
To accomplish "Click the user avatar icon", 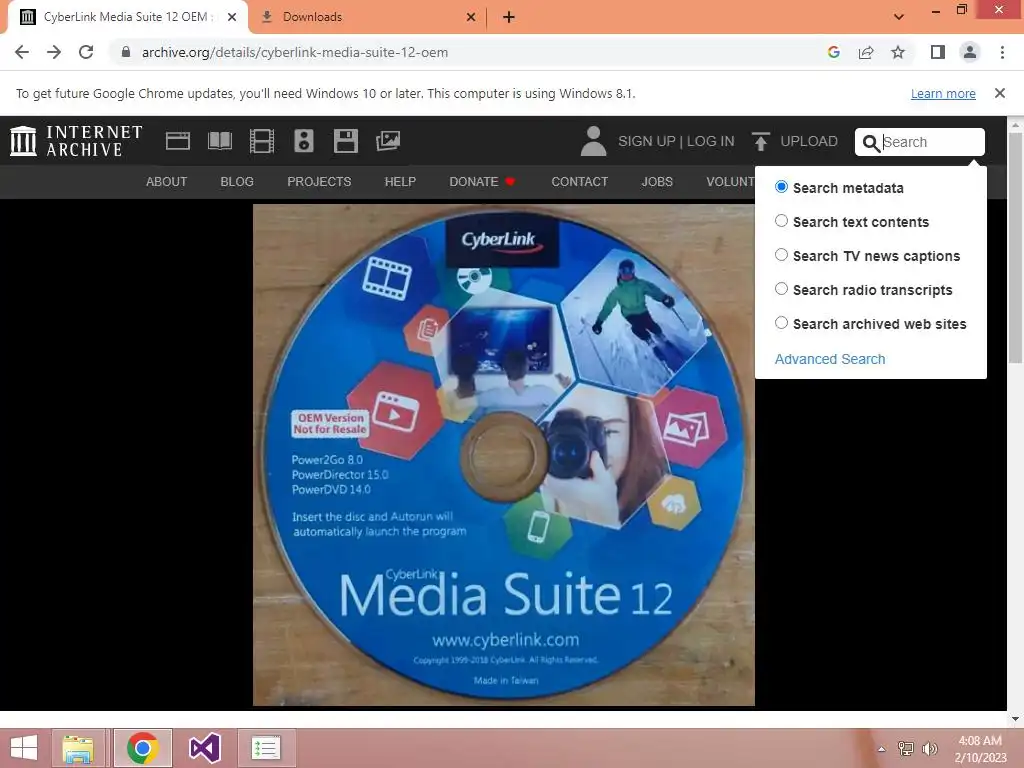I will point(593,141).
